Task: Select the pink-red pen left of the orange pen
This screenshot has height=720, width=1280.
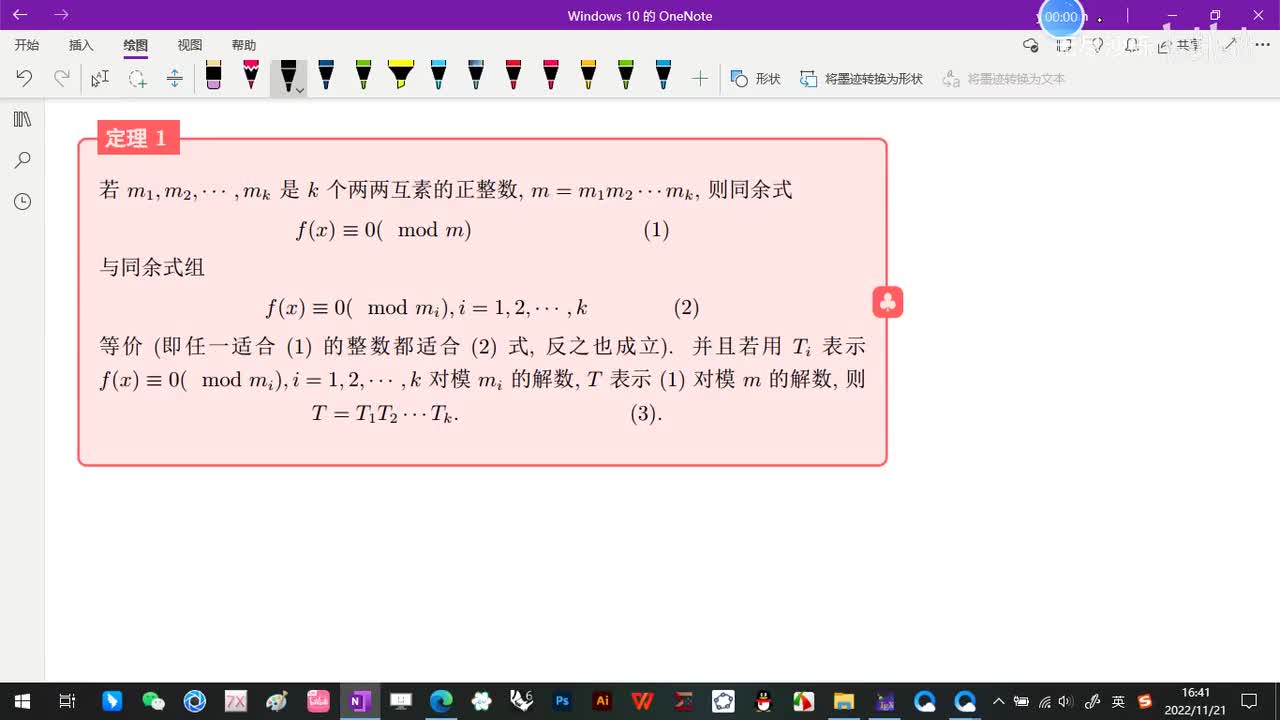Action: tap(551, 75)
